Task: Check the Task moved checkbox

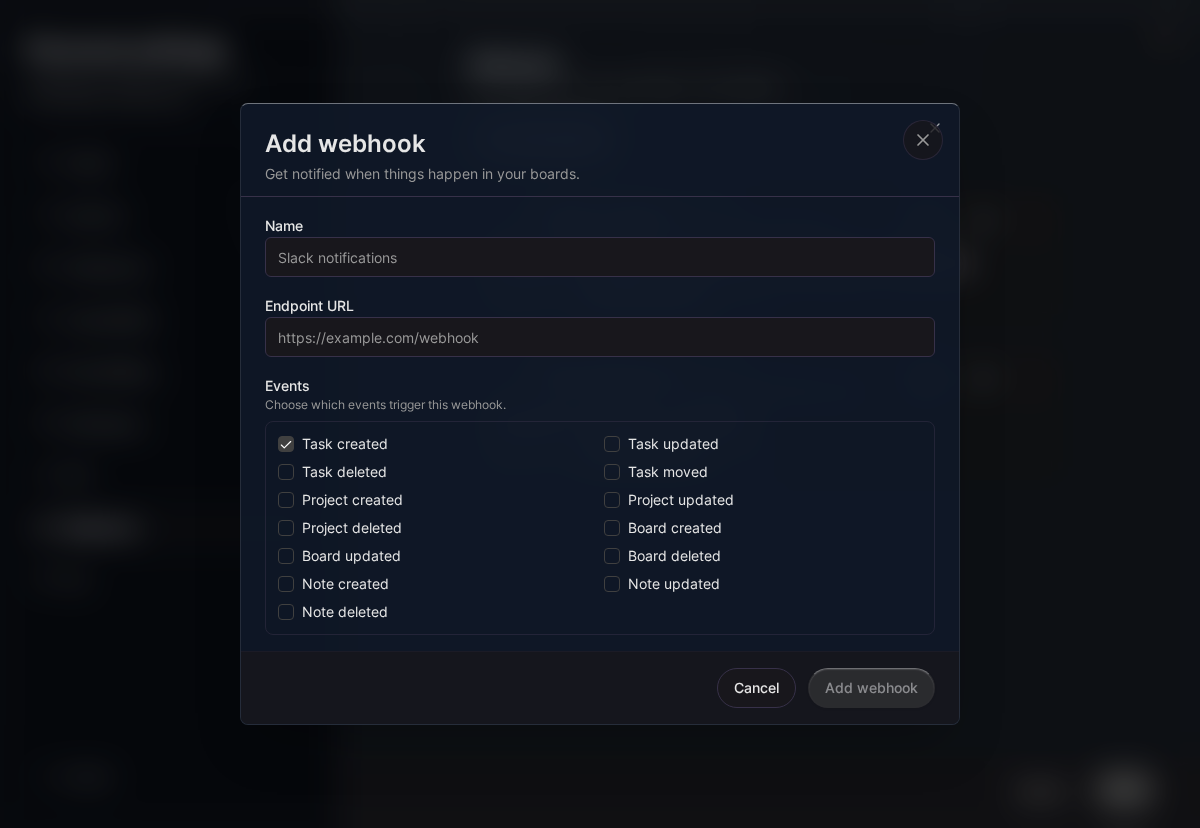Action: click(612, 472)
